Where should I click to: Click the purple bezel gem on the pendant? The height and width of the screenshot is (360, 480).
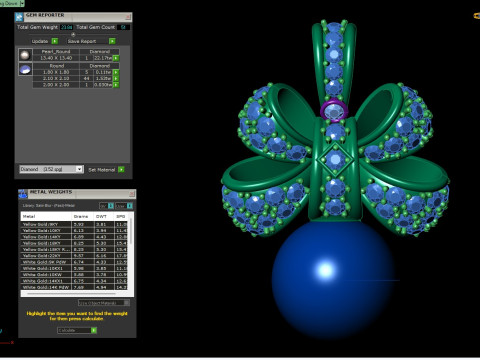pos(334,111)
